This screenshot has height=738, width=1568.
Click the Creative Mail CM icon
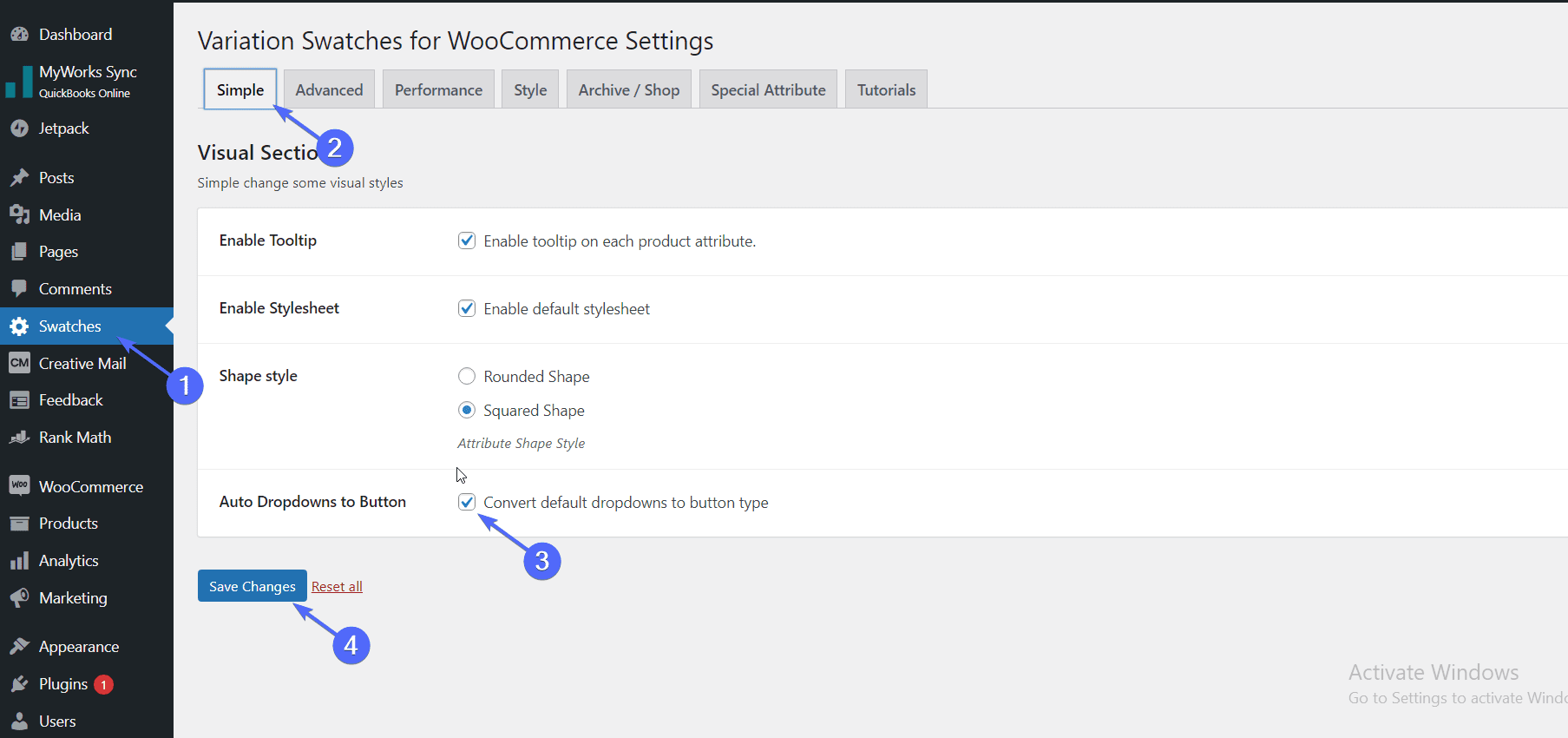(19, 363)
